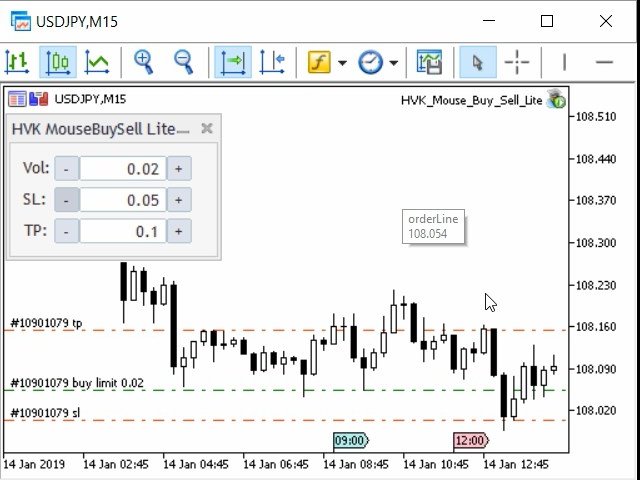The width and height of the screenshot is (640, 480).
Task: Select the #10901079 buy limit 0.02 label
Action: tap(77, 383)
